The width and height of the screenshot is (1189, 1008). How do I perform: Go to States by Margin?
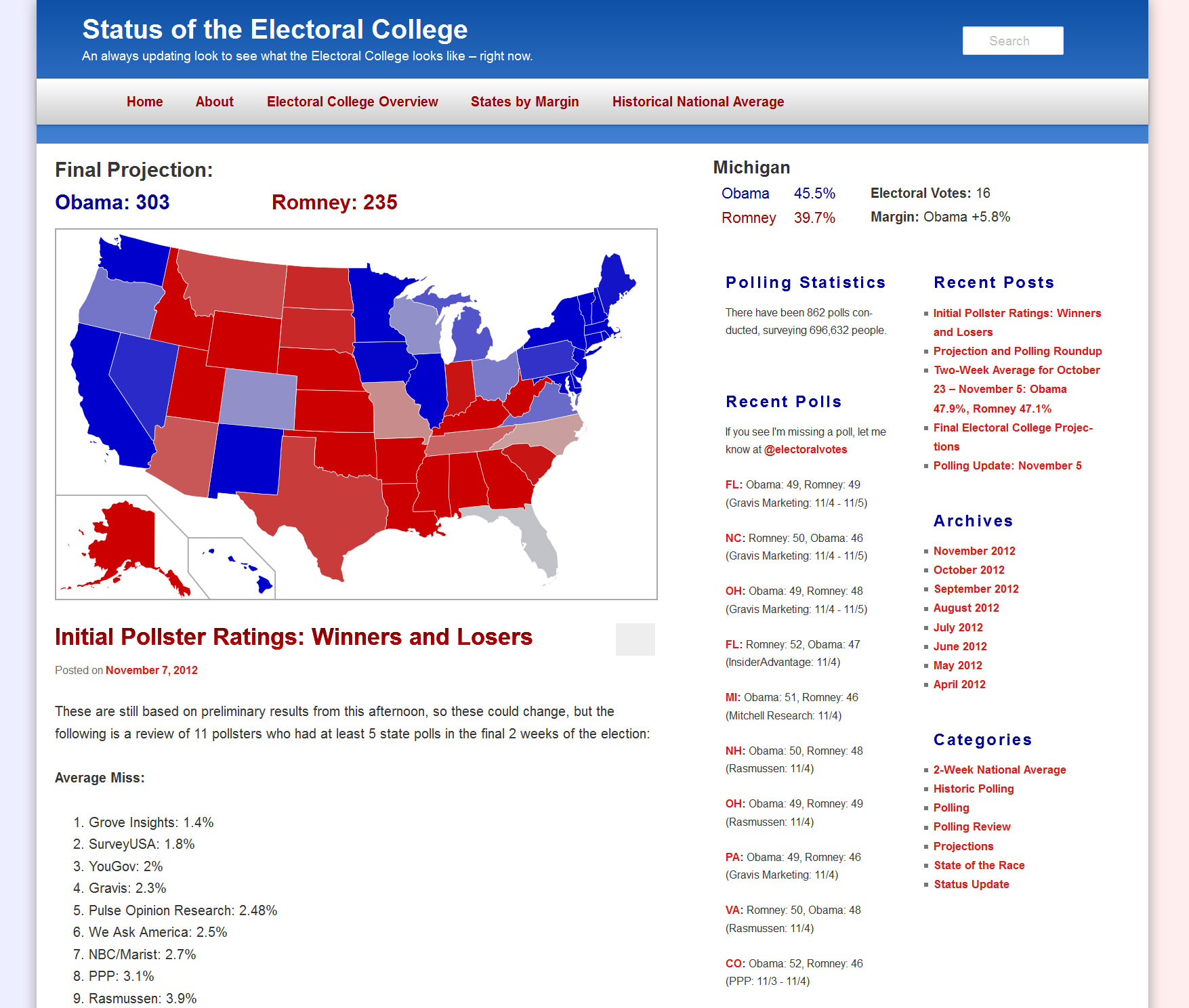524,102
